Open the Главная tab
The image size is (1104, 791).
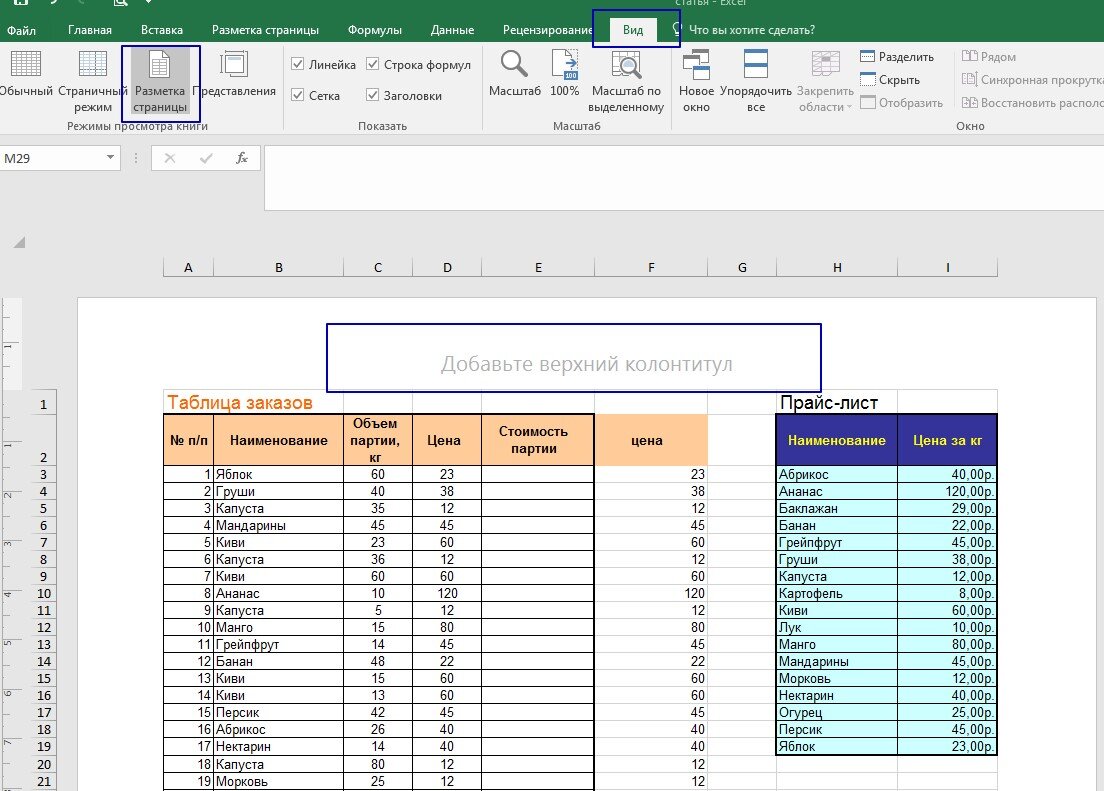(x=90, y=30)
